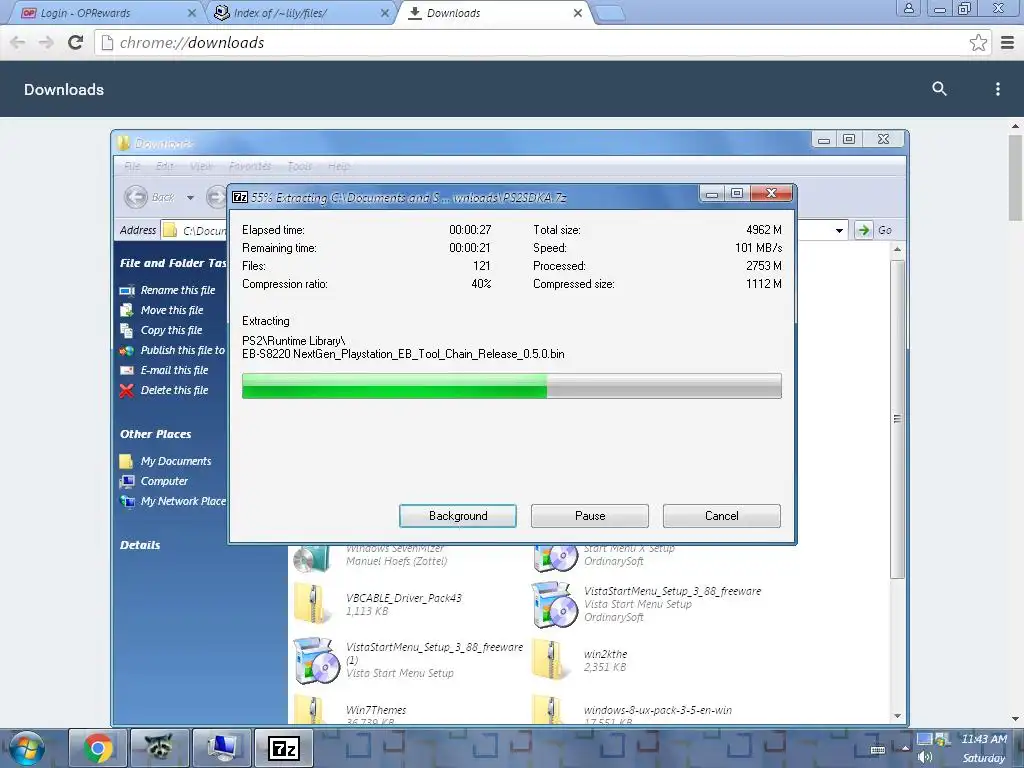Open a new browser tab
This screenshot has width=1024, height=768.
click(611, 13)
